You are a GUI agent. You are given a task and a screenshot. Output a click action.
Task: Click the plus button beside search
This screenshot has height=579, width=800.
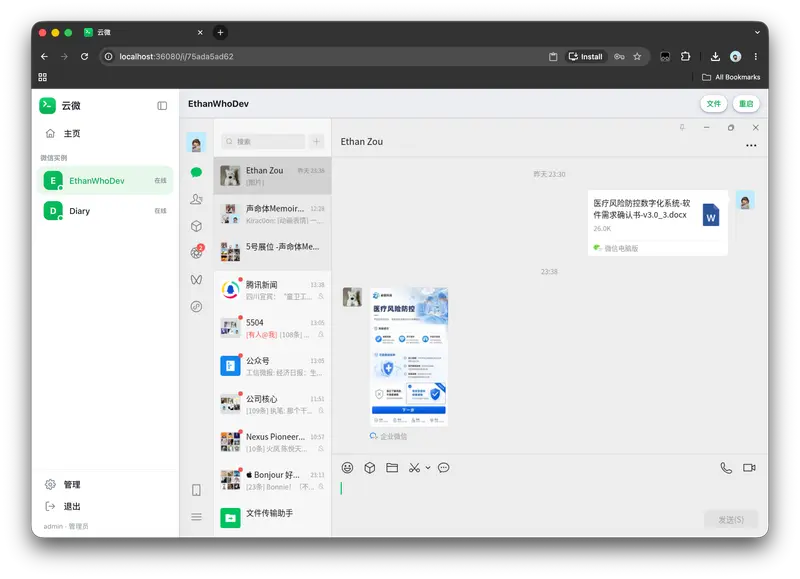(x=316, y=141)
